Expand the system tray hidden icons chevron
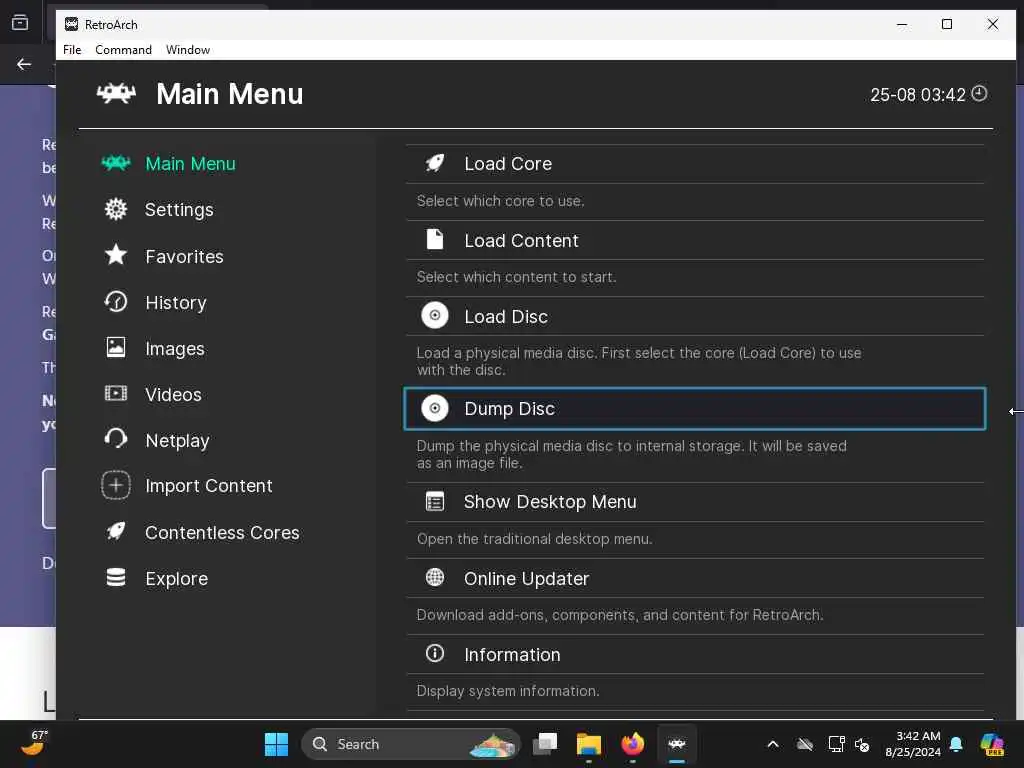This screenshot has width=1024, height=768. pyautogui.click(x=773, y=744)
